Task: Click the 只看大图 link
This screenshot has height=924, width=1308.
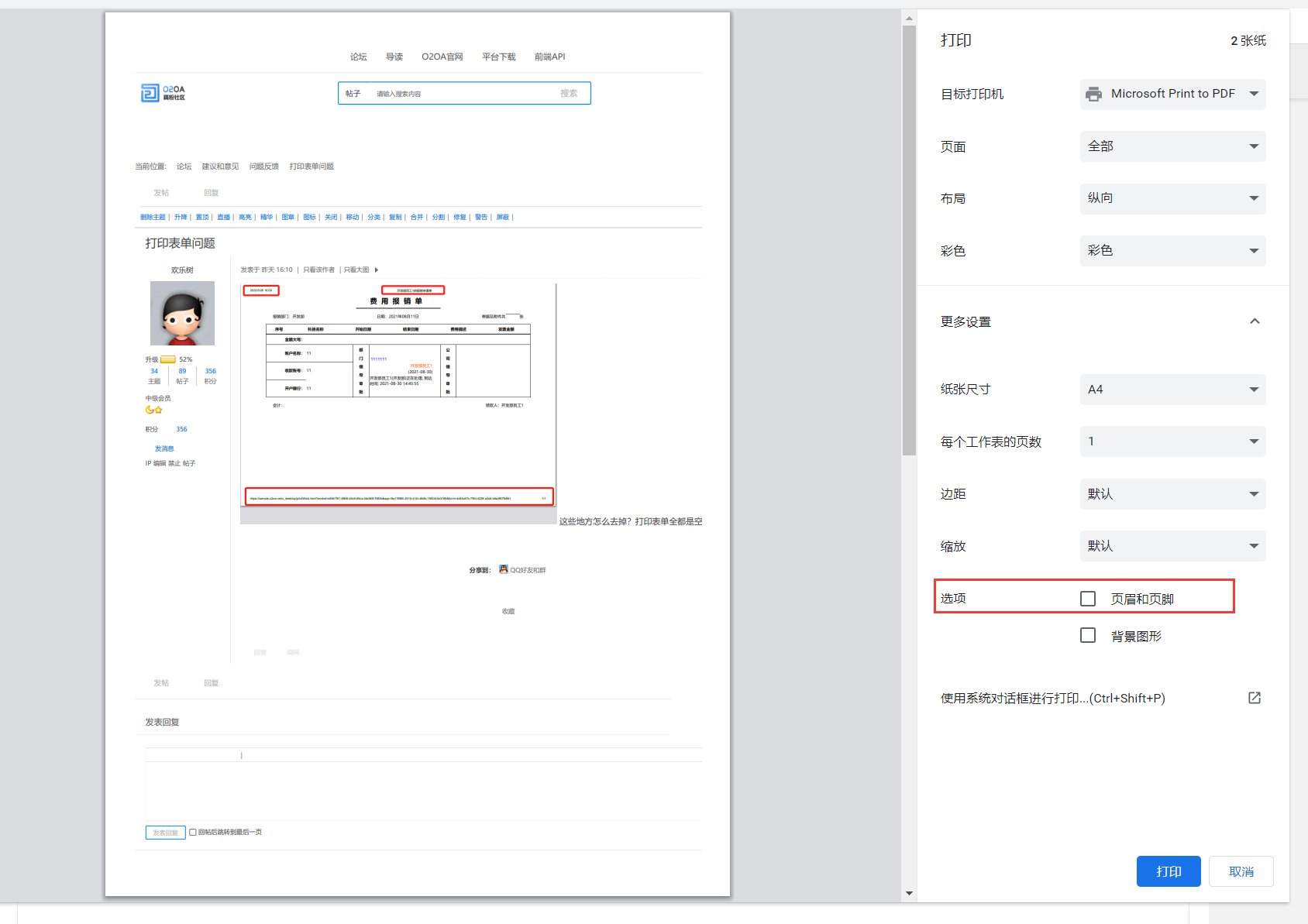Action: pyautogui.click(x=356, y=270)
